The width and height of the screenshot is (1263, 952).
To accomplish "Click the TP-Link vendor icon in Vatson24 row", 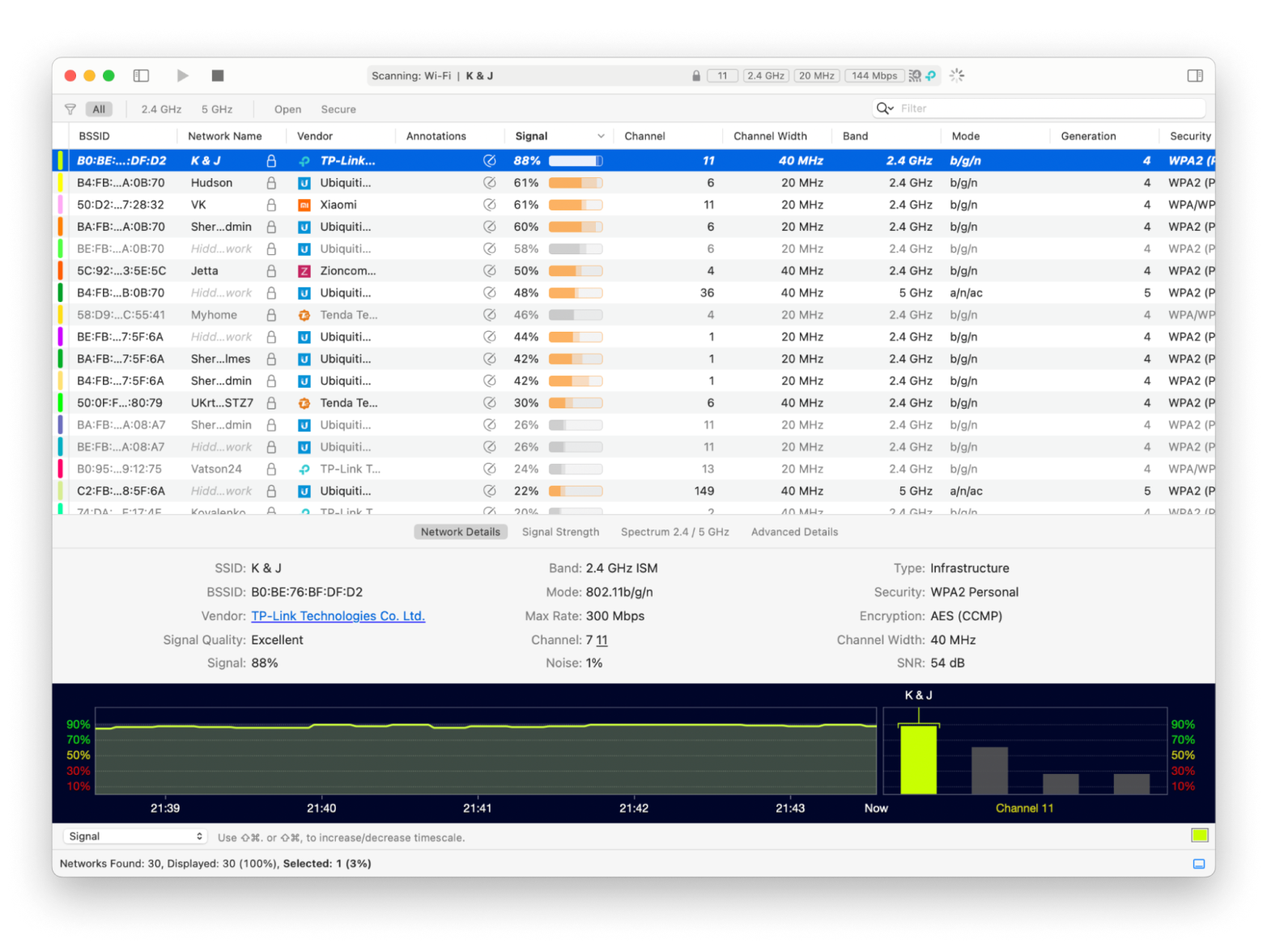I will [304, 469].
